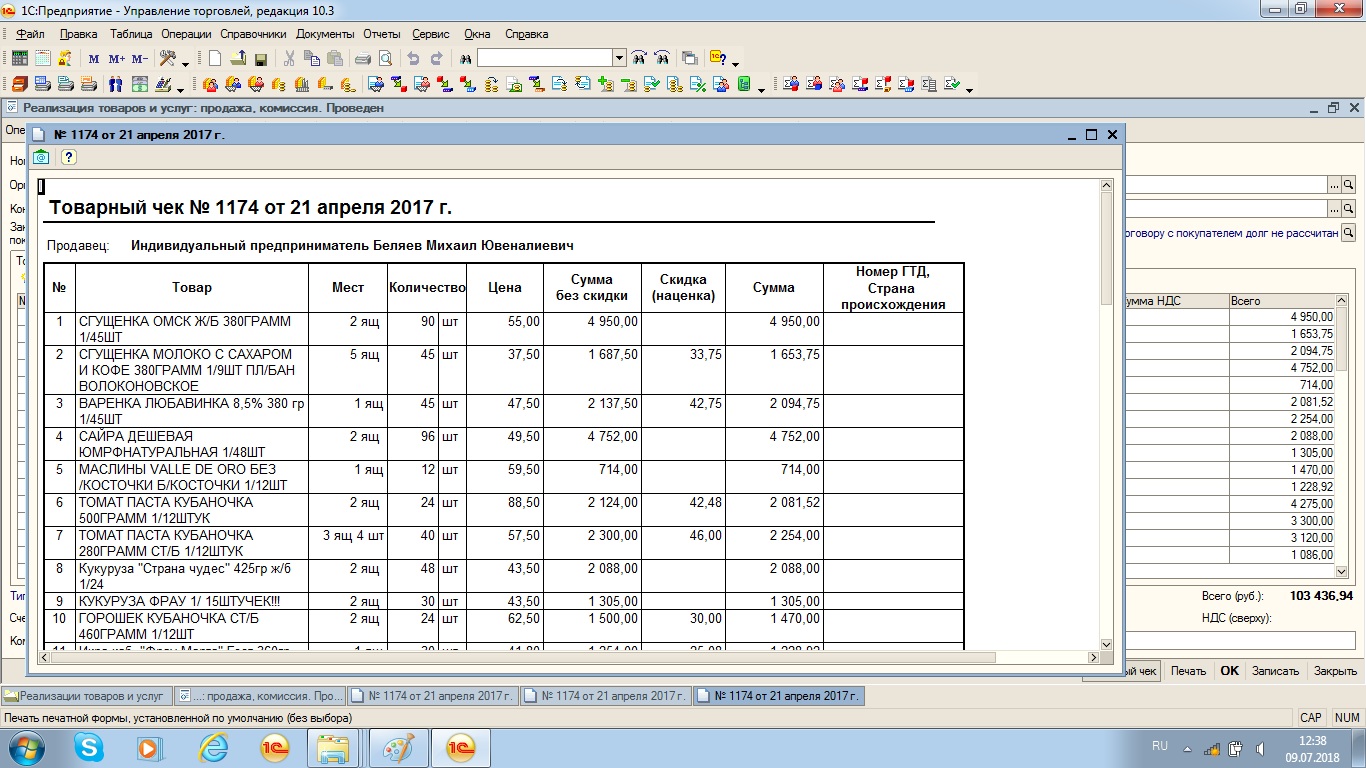Click the binoculars Find icon
The image size is (1366, 768).
pos(464,58)
